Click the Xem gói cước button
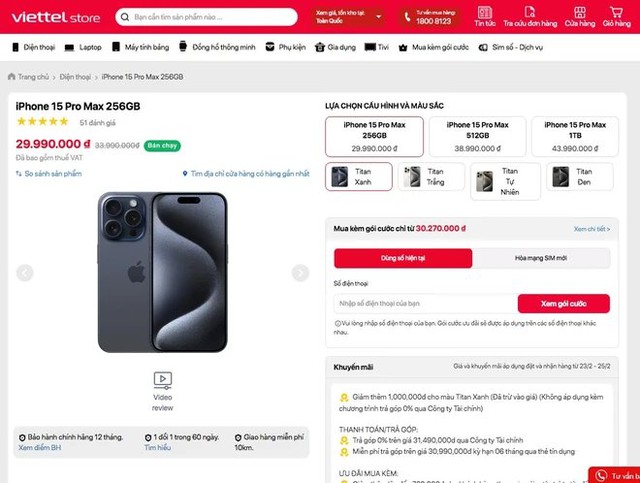 563,303
